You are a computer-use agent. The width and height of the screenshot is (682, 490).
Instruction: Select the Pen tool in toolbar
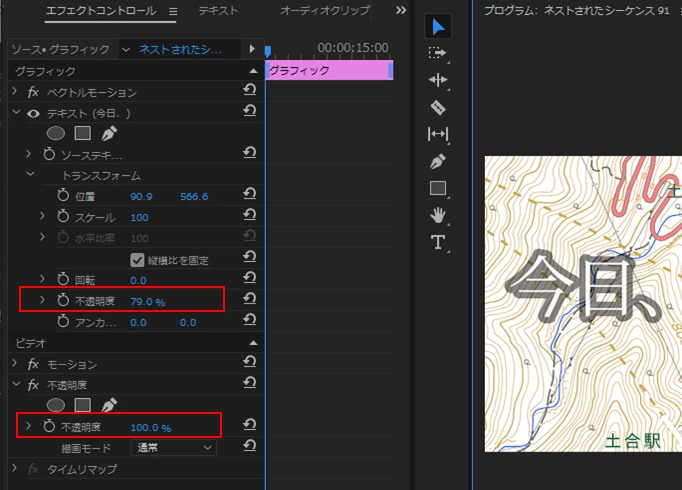(x=438, y=161)
